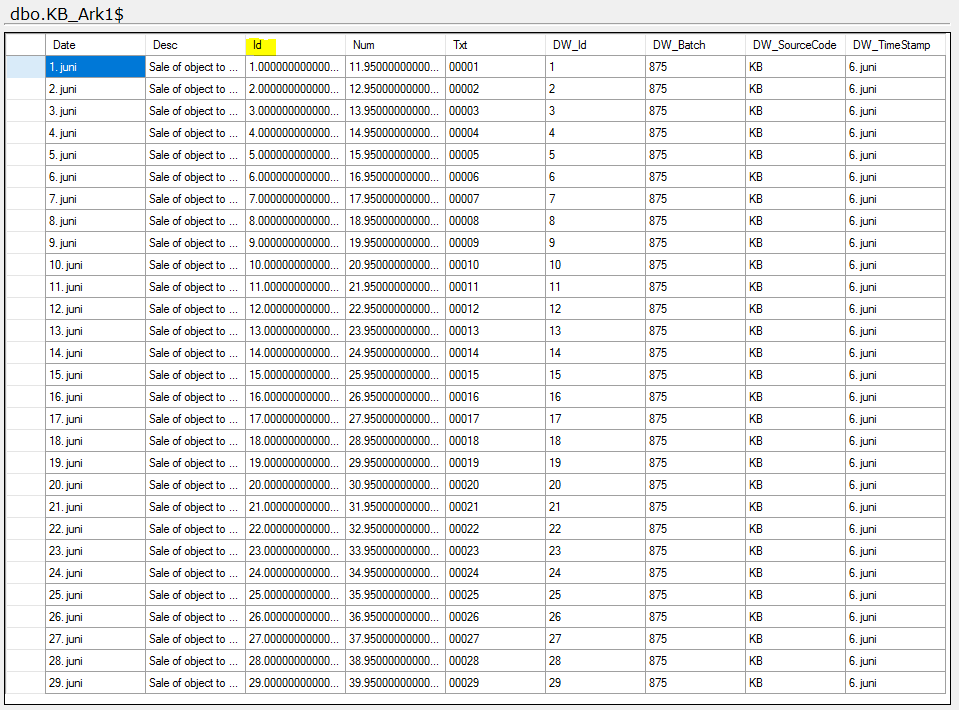Click the highlighted Id column header

pyautogui.click(x=295, y=45)
